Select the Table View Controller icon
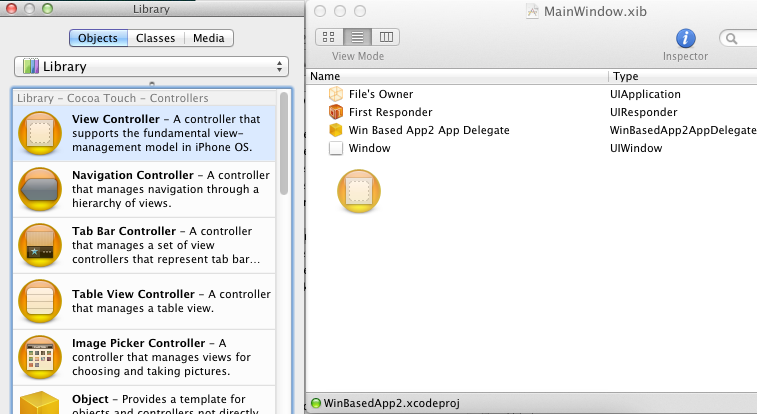The width and height of the screenshot is (757, 414). pos(40,301)
